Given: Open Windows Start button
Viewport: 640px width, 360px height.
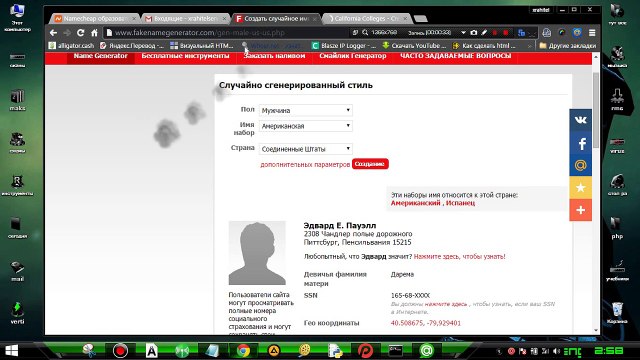Looking at the screenshot, I should (11, 351).
